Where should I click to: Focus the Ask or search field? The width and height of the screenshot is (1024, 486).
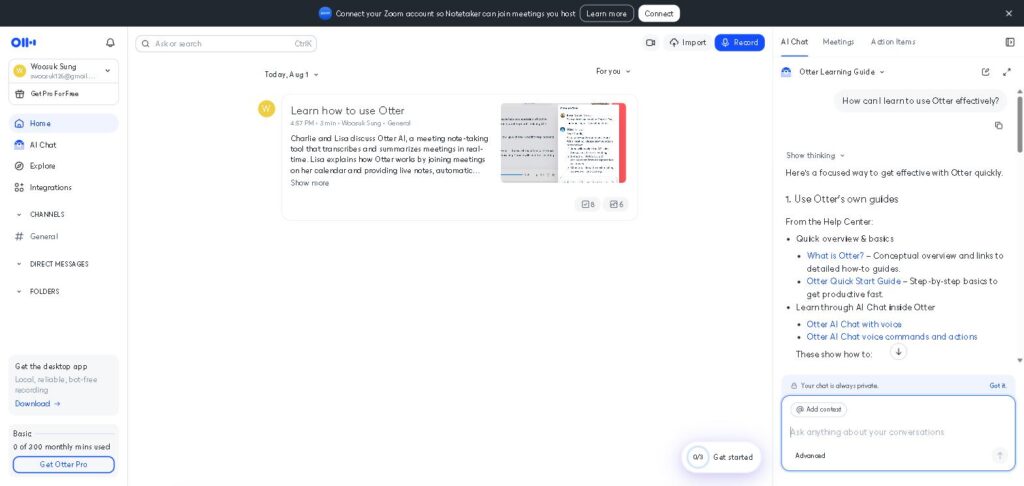[x=226, y=44]
